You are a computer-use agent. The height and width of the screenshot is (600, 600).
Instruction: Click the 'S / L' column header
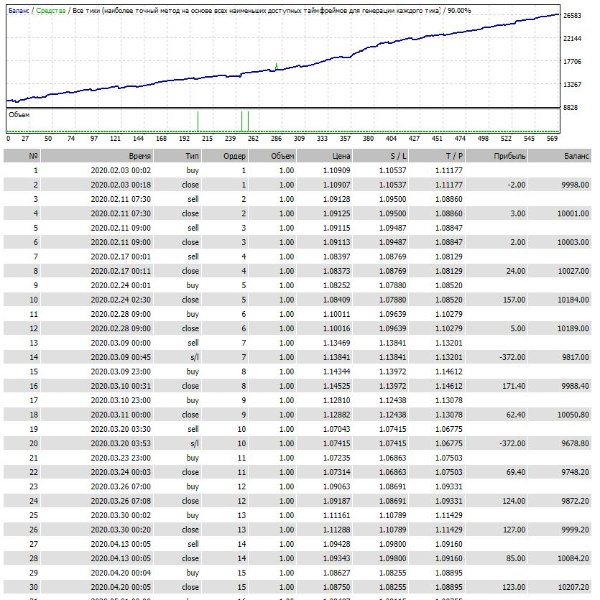click(x=381, y=156)
